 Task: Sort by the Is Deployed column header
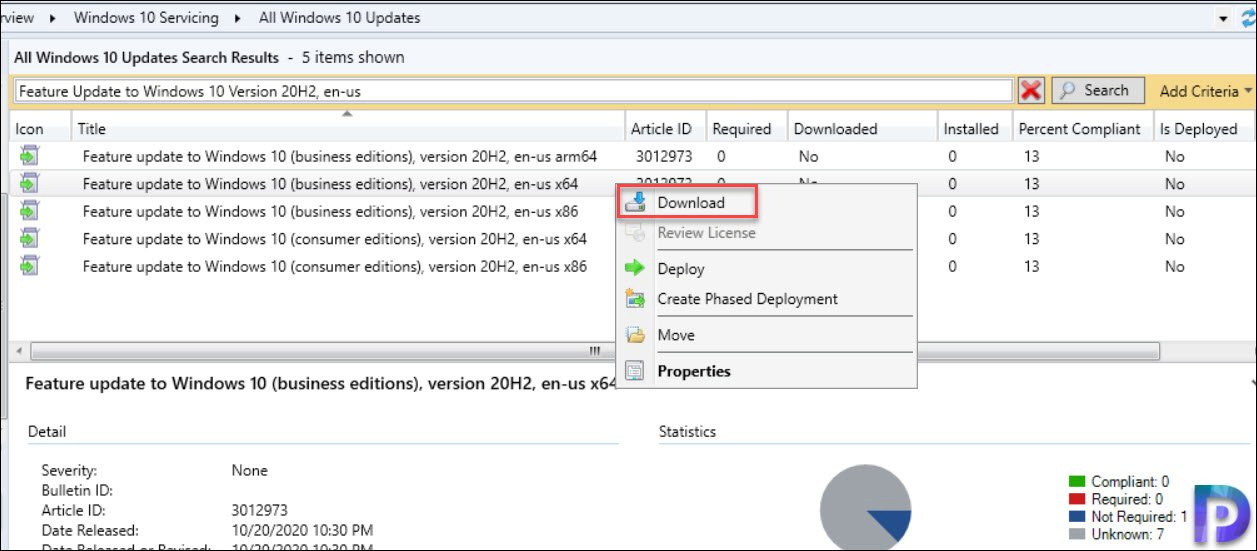click(x=1204, y=128)
